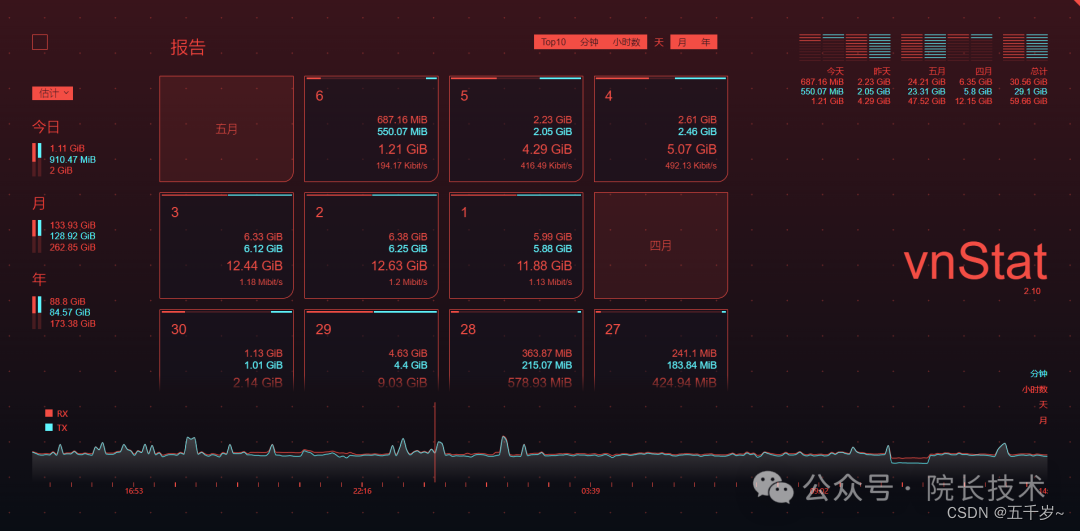This screenshot has height=531, width=1080.
Task: Select the 天 report tab
Action: (658, 43)
